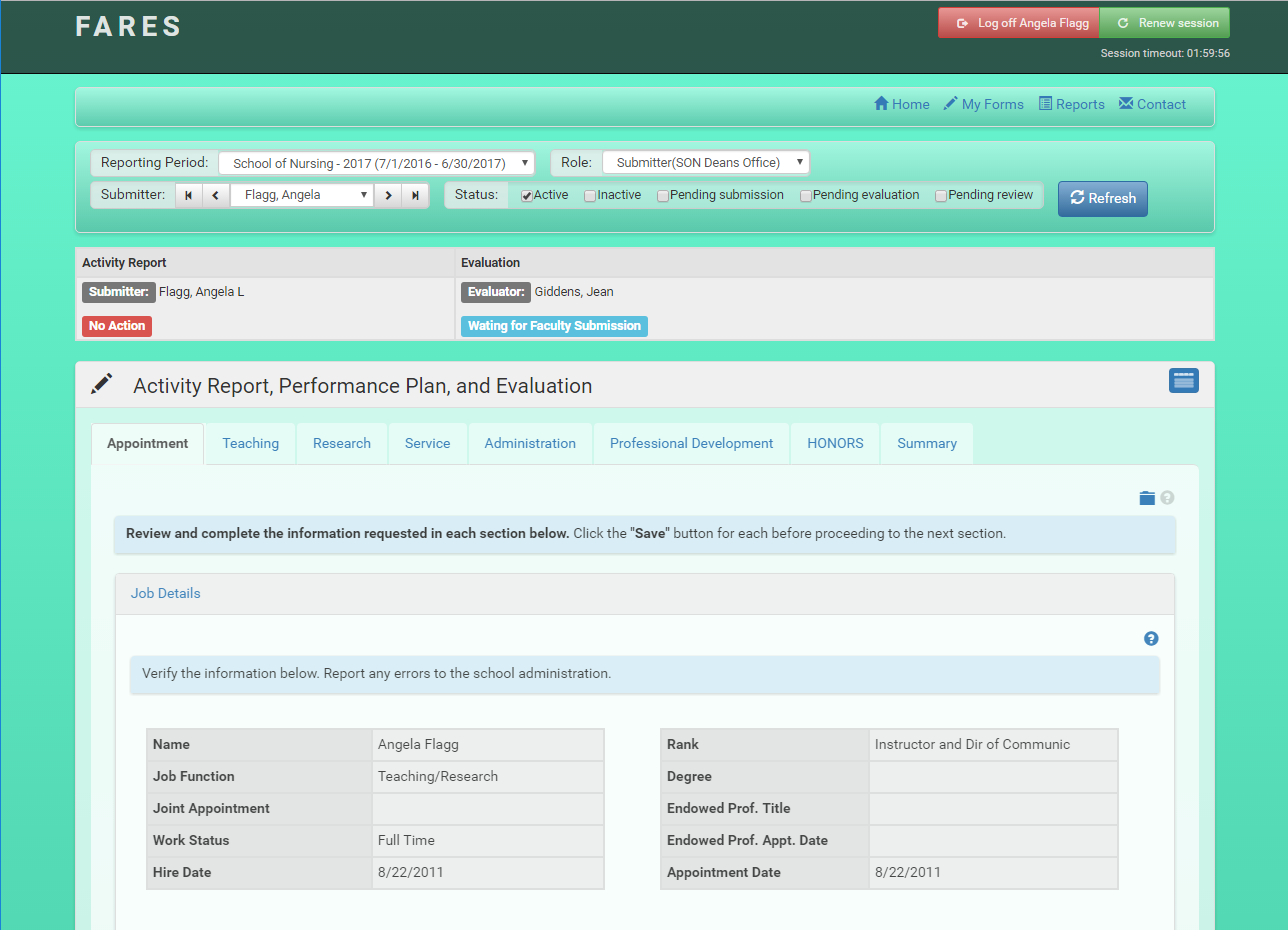The height and width of the screenshot is (930, 1288).
Task: Open the blue folder icon
Action: (x=1147, y=498)
